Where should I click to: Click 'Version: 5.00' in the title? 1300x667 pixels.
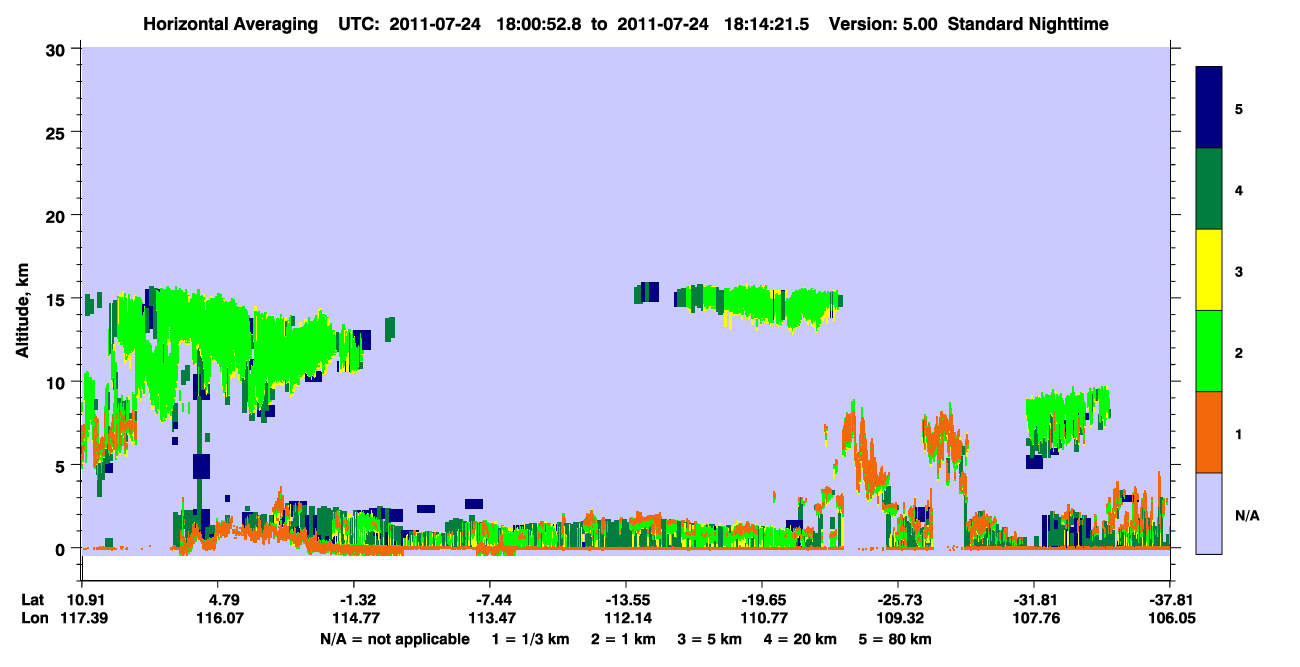[881, 23]
